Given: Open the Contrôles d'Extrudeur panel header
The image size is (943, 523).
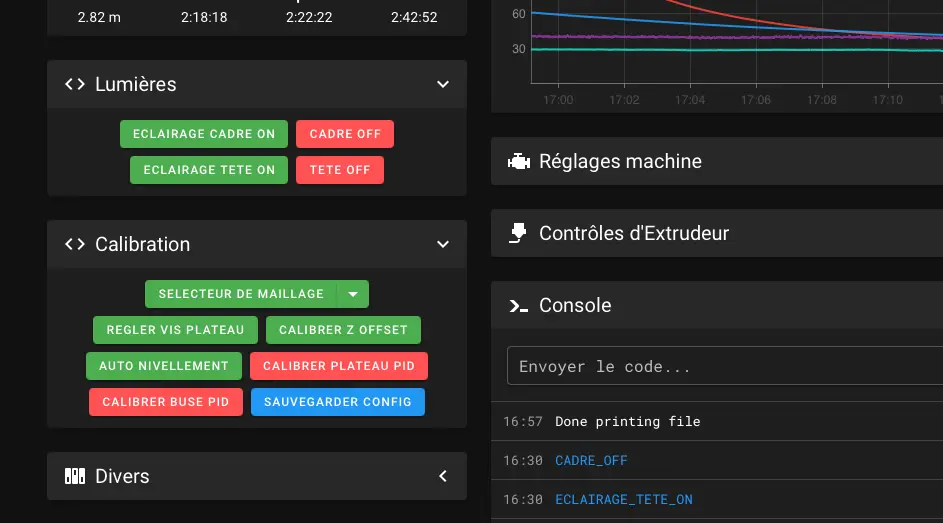Looking at the screenshot, I should point(717,233).
